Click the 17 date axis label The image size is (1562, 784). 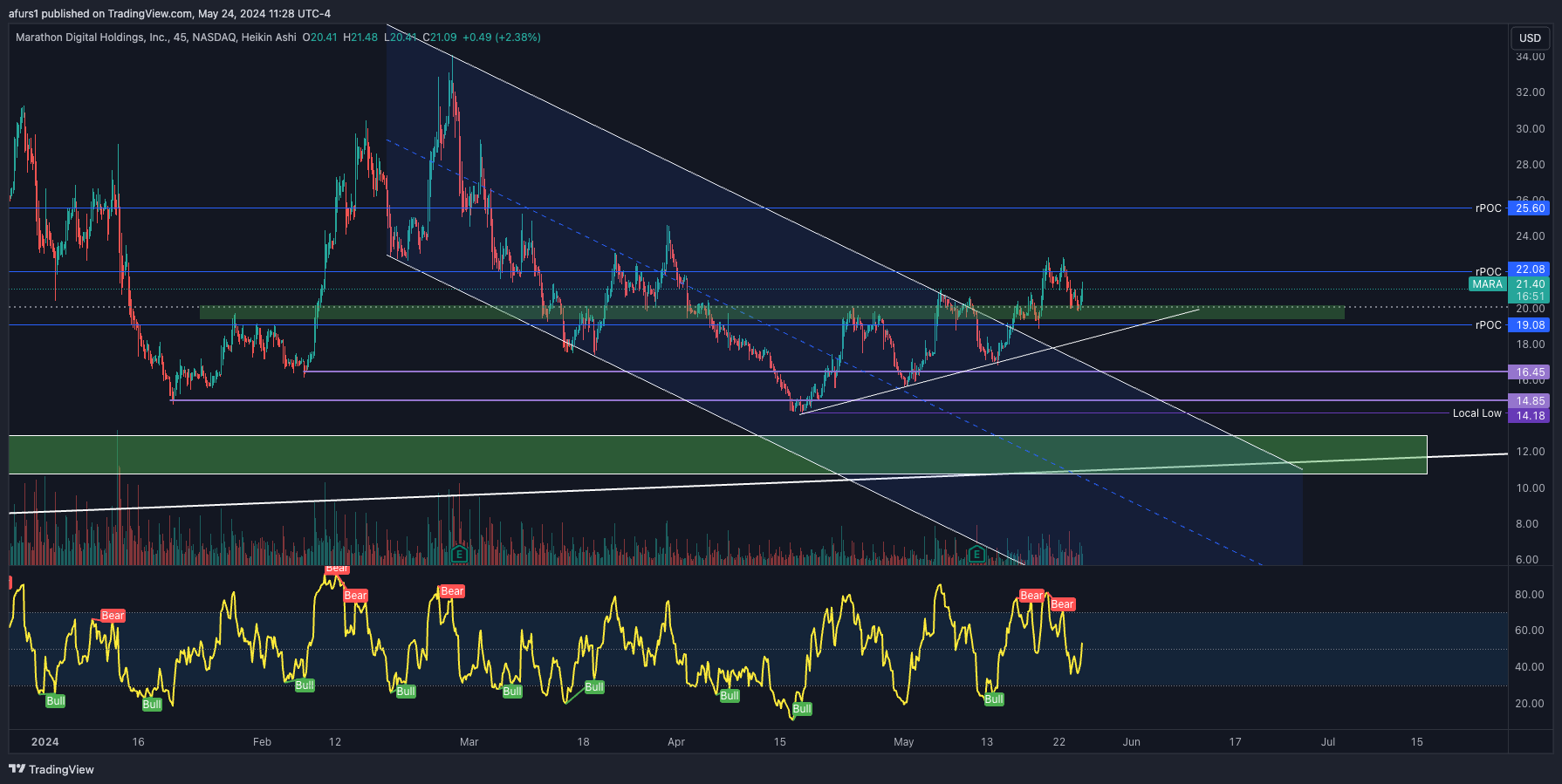coord(1236,742)
